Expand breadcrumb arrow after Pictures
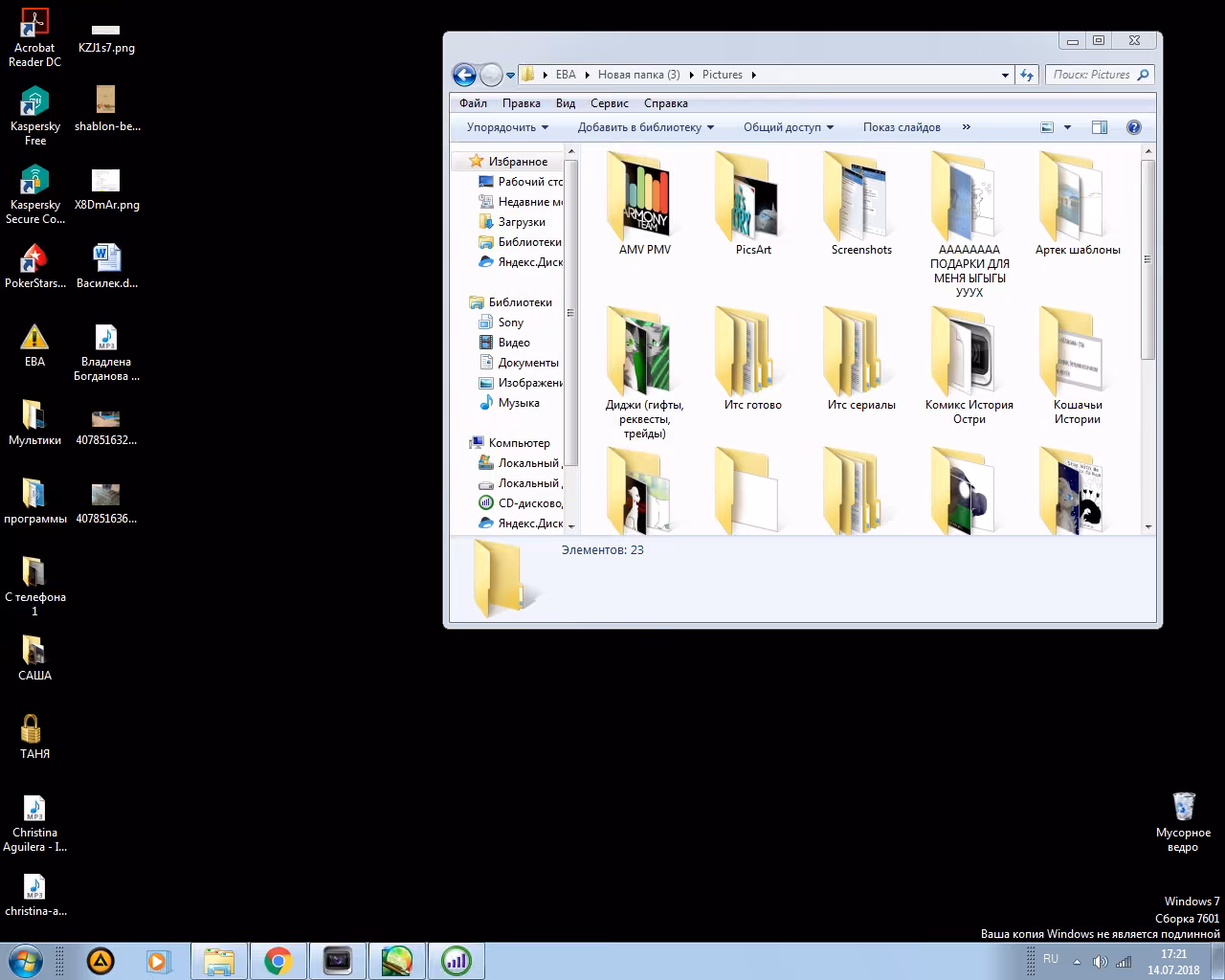 [x=754, y=75]
